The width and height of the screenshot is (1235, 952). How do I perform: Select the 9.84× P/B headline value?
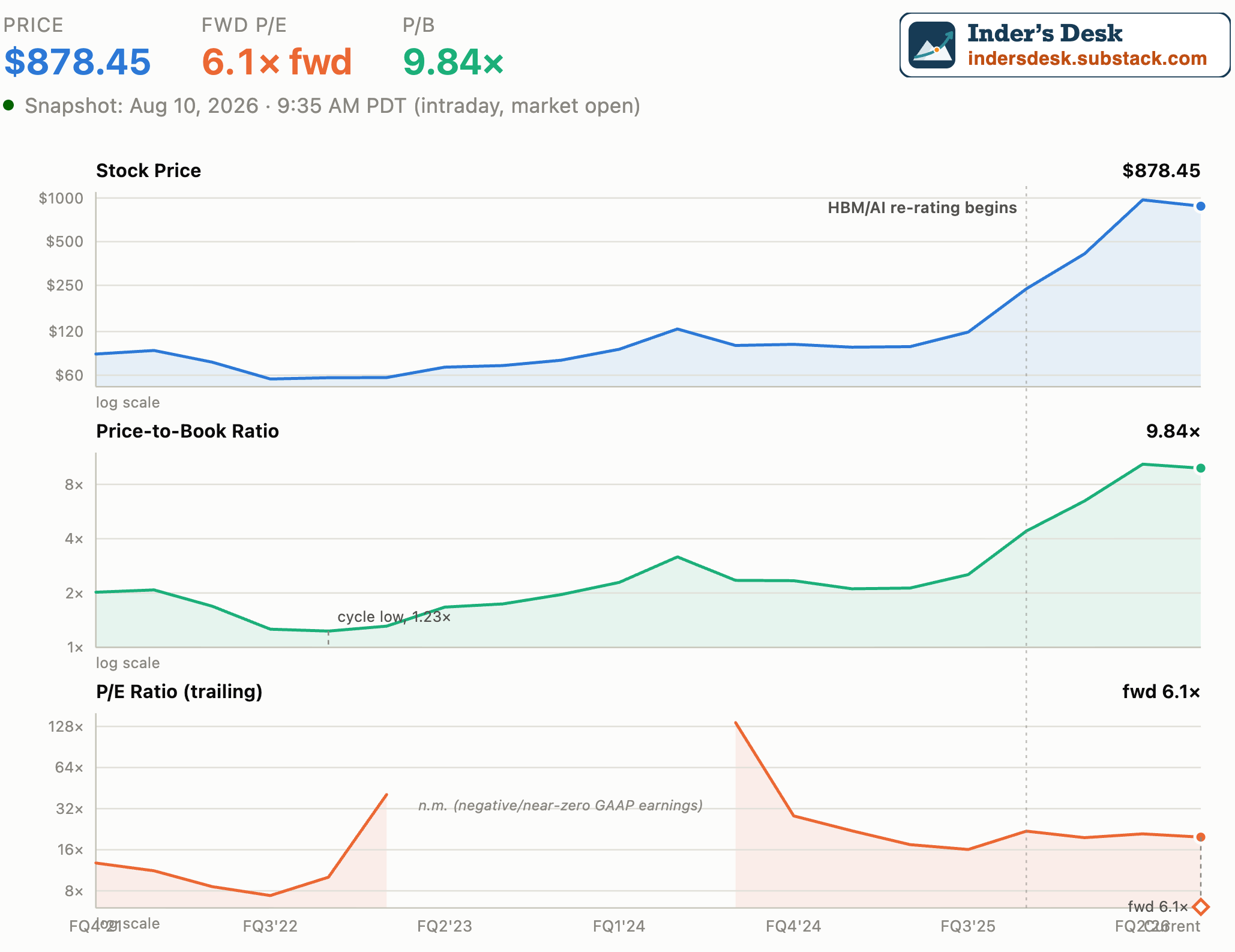click(454, 62)
